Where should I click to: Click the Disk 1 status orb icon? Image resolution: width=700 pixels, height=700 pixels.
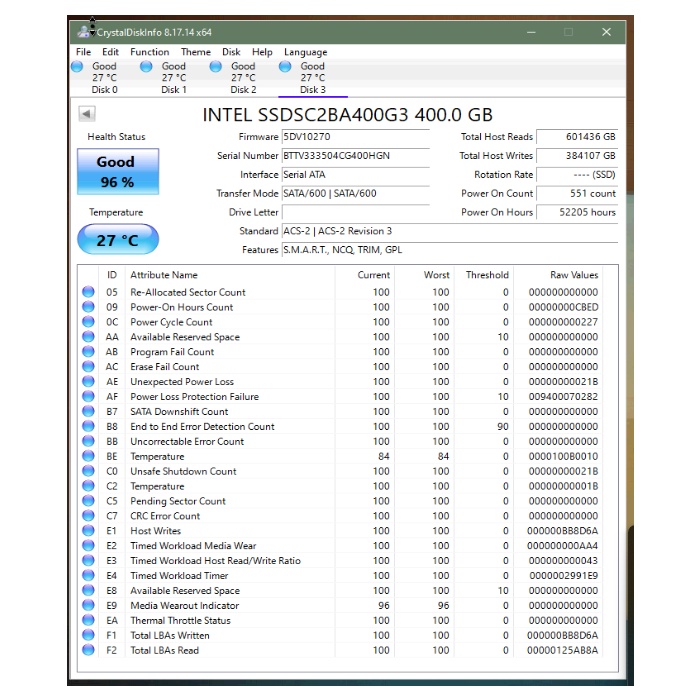coord(147,67)
